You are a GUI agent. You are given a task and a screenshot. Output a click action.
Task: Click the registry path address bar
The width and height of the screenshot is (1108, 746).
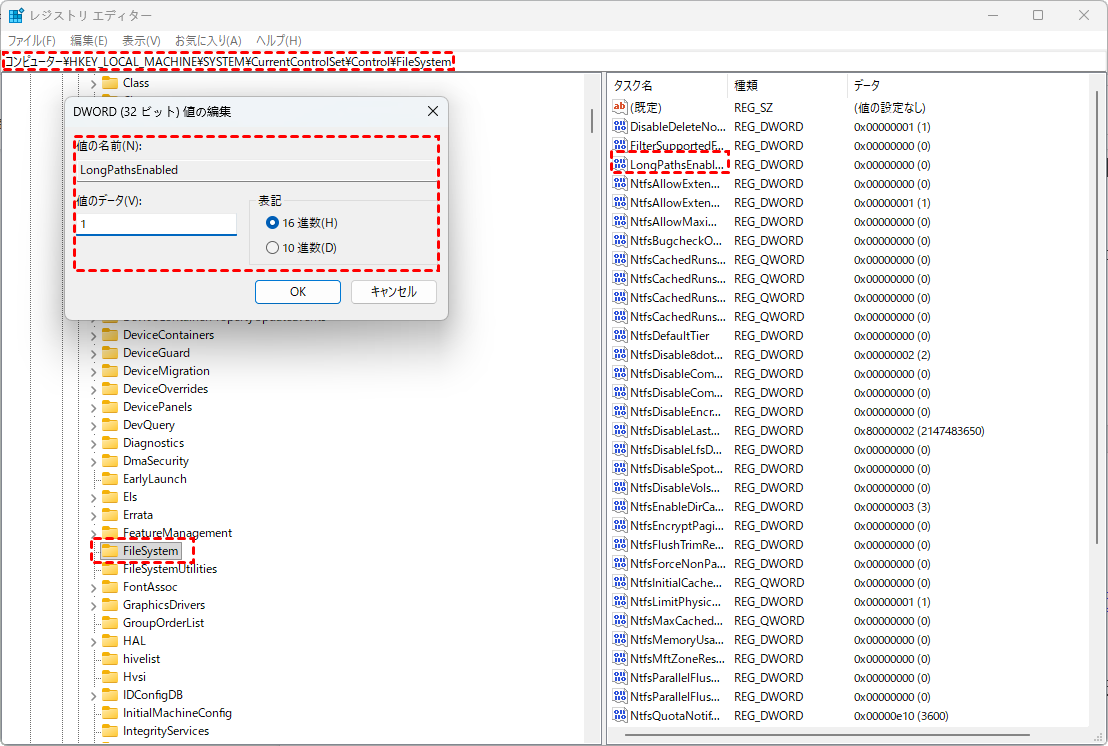click(x=554, y=61)
